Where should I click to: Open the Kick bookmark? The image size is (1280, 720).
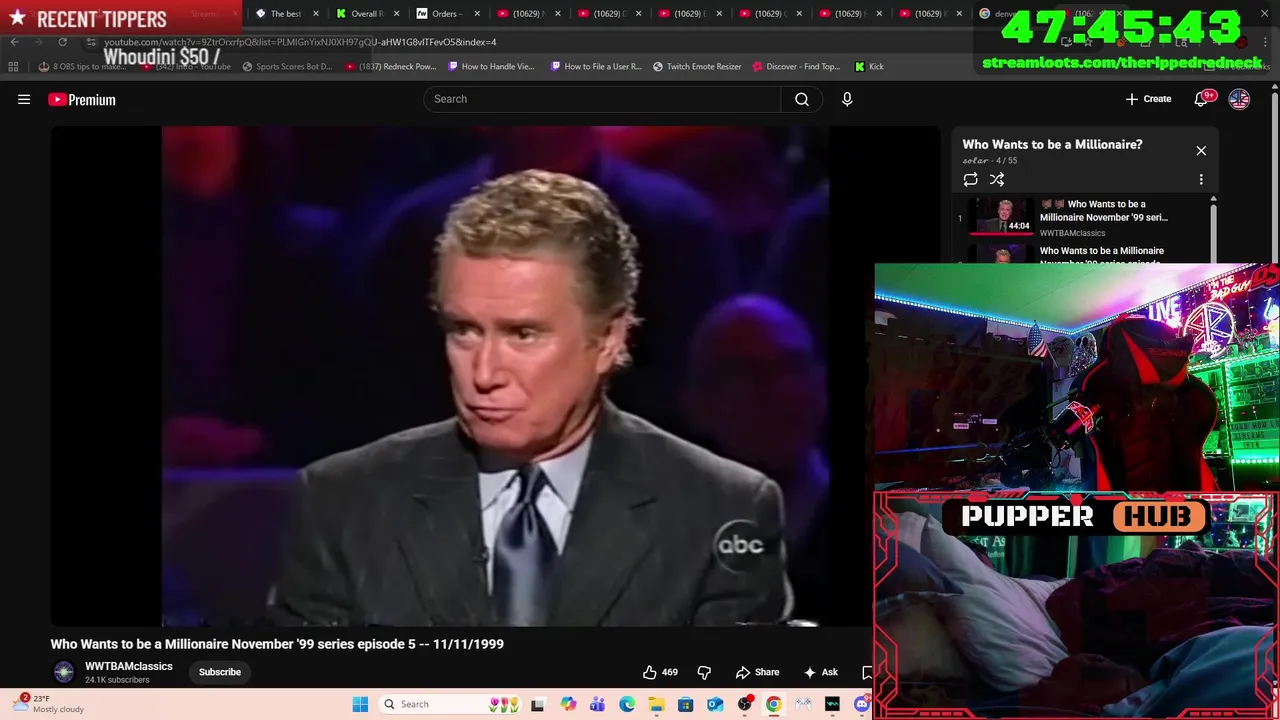pyautogui.click(x=869, y=67)
